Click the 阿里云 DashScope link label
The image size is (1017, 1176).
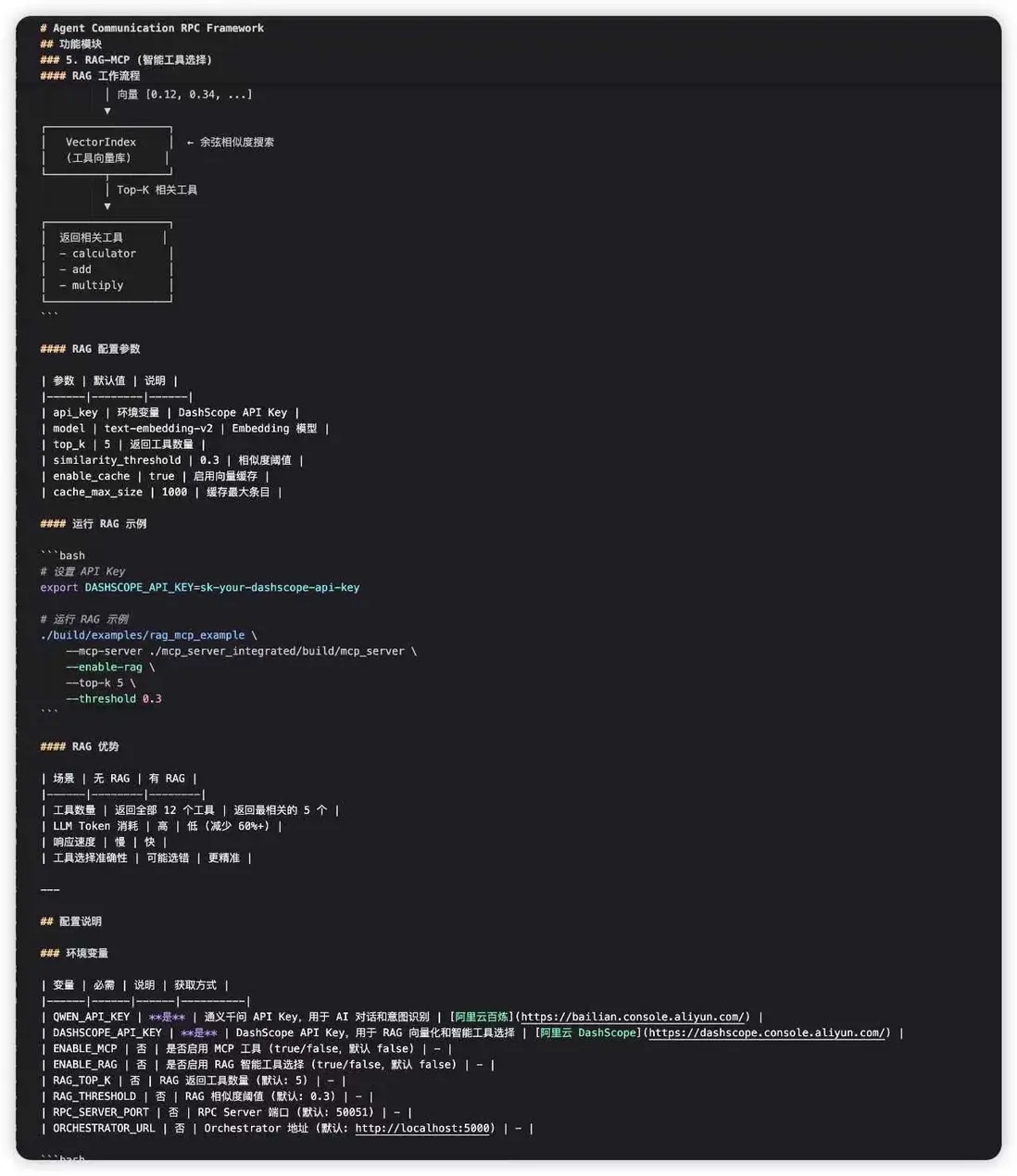pyautogui.click(x=589, y=1032)
